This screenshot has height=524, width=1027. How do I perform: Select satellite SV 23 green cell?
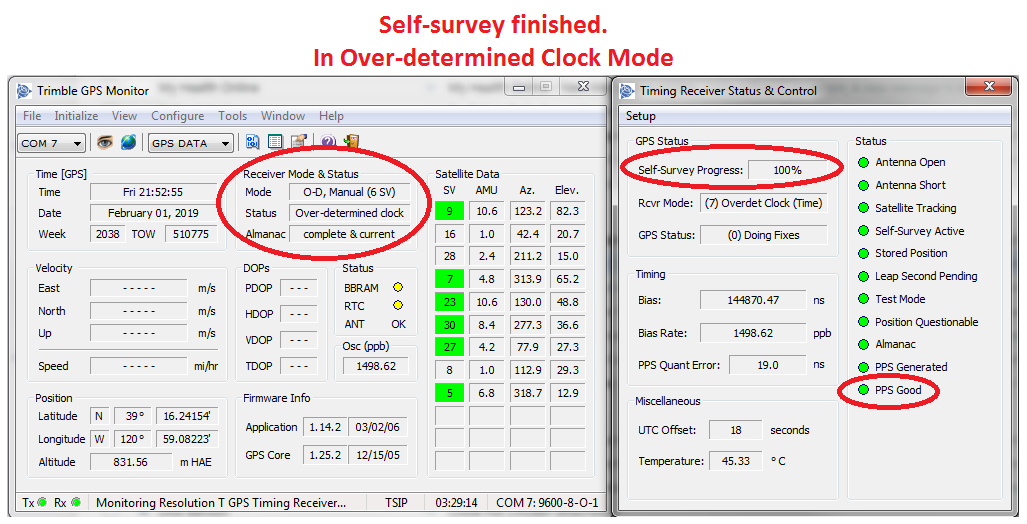click(449, 302)
